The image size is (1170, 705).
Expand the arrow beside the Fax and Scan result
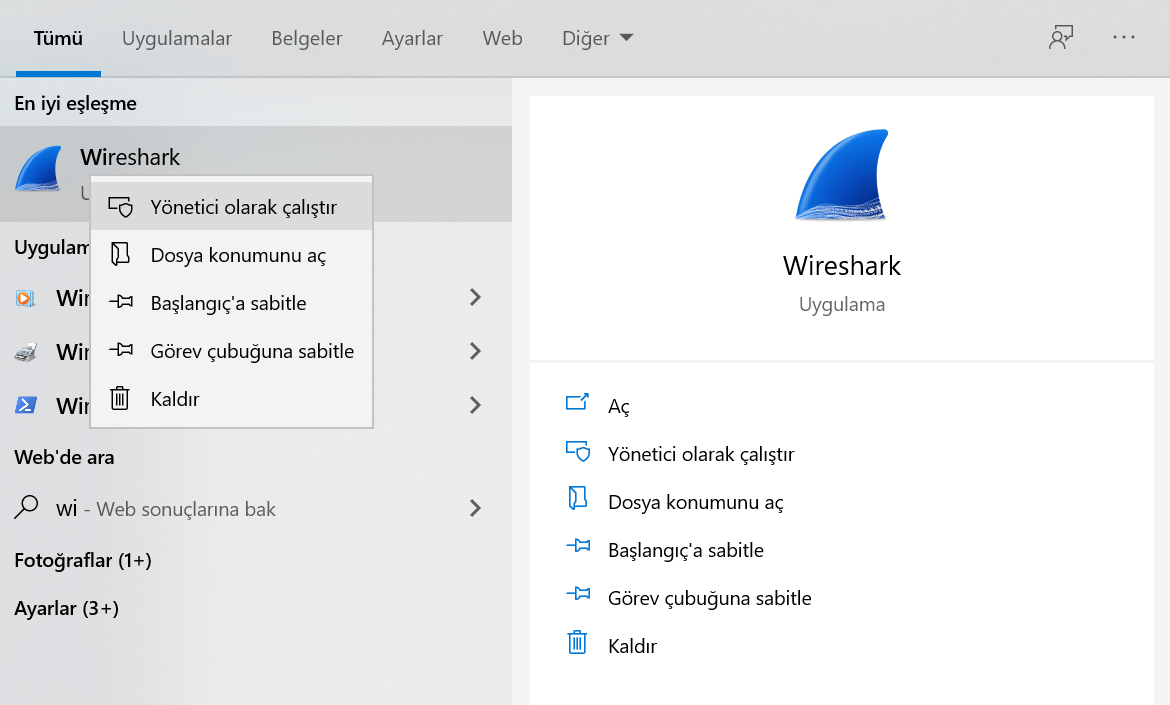pos(475,351)
